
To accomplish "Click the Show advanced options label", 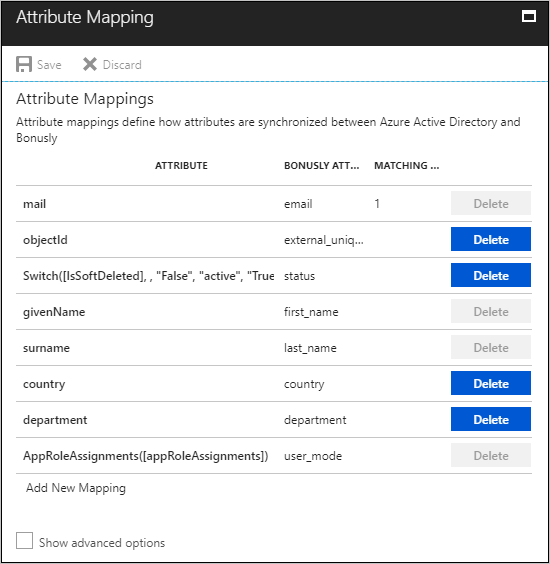I will pyautogui.click(x=102, y=542).
